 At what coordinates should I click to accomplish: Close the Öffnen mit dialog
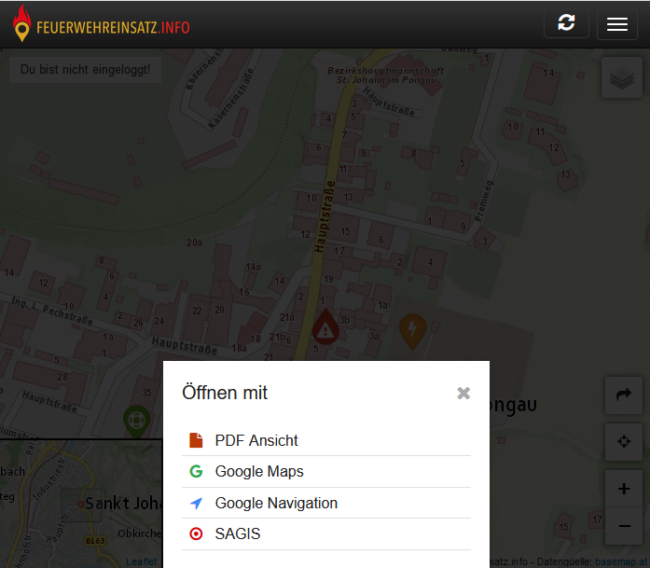(463, 393)
